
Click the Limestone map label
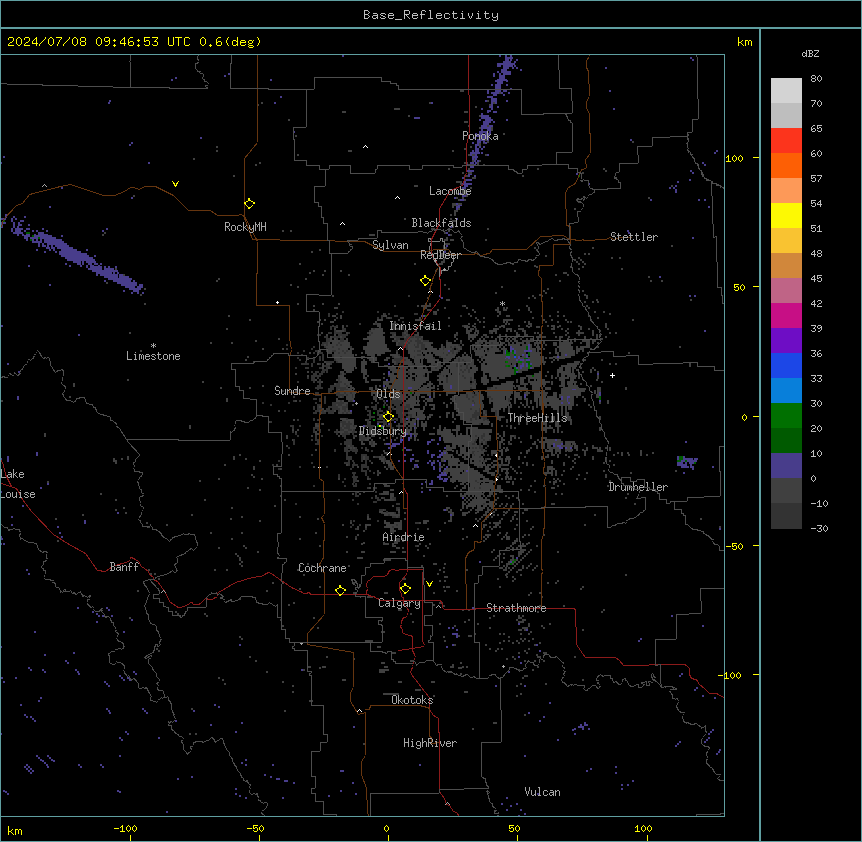153,356
